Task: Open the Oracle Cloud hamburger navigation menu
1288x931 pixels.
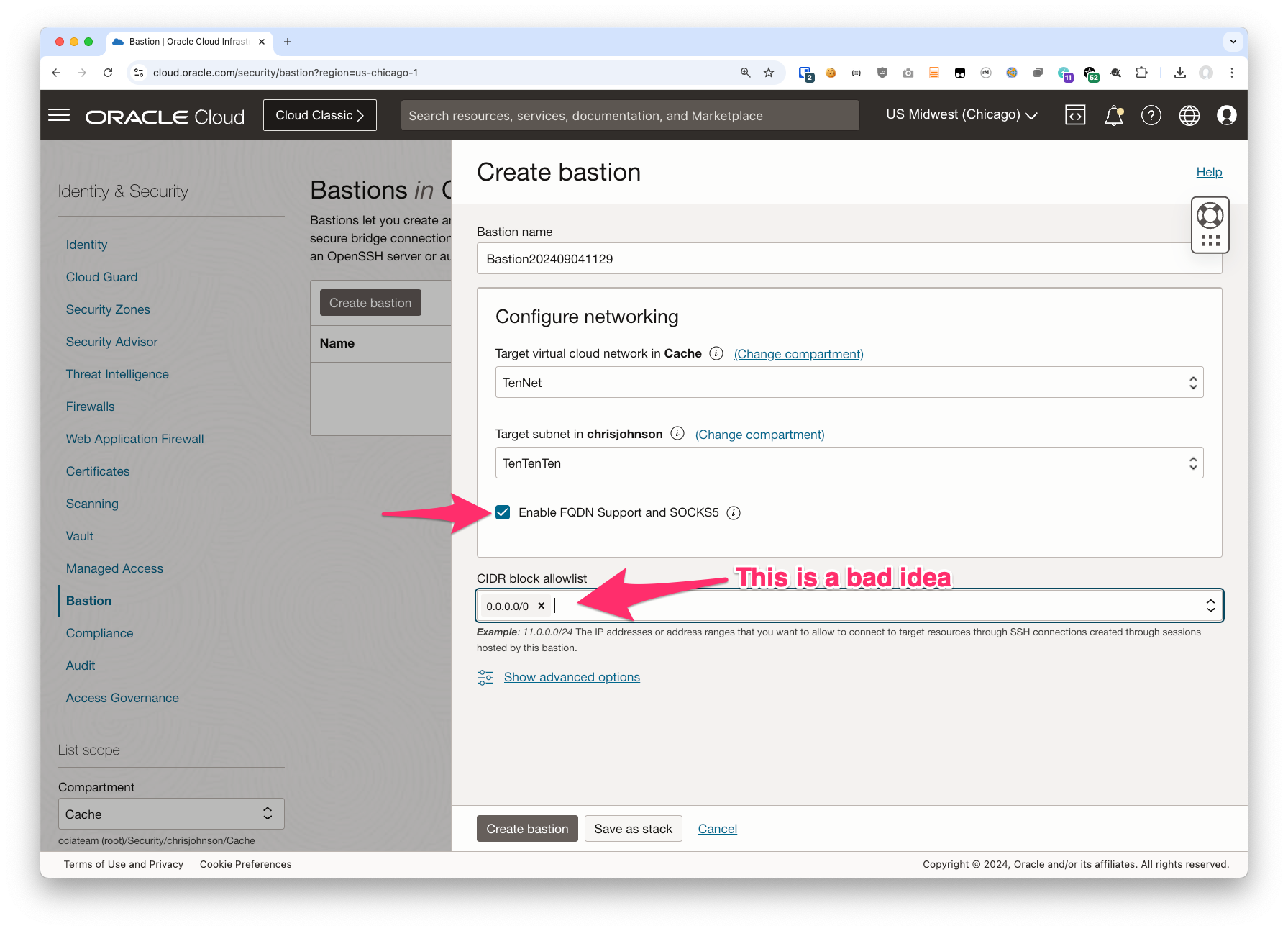Action: point(59,115)
